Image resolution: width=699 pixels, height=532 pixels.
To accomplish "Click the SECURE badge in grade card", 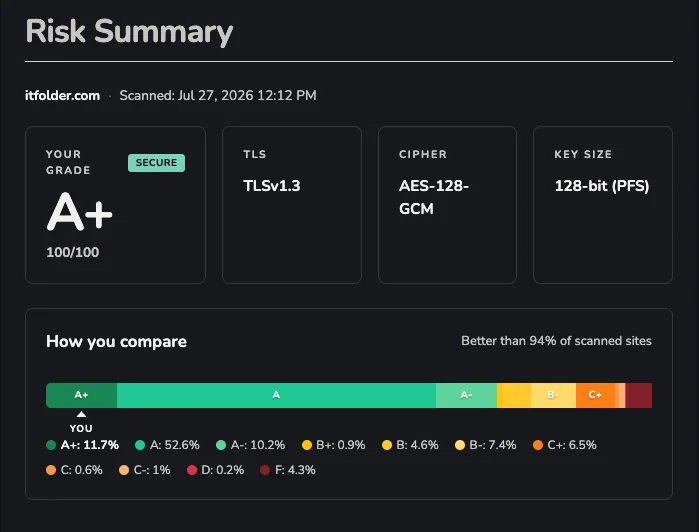I will pyautogui.click(x=156, y=163).
